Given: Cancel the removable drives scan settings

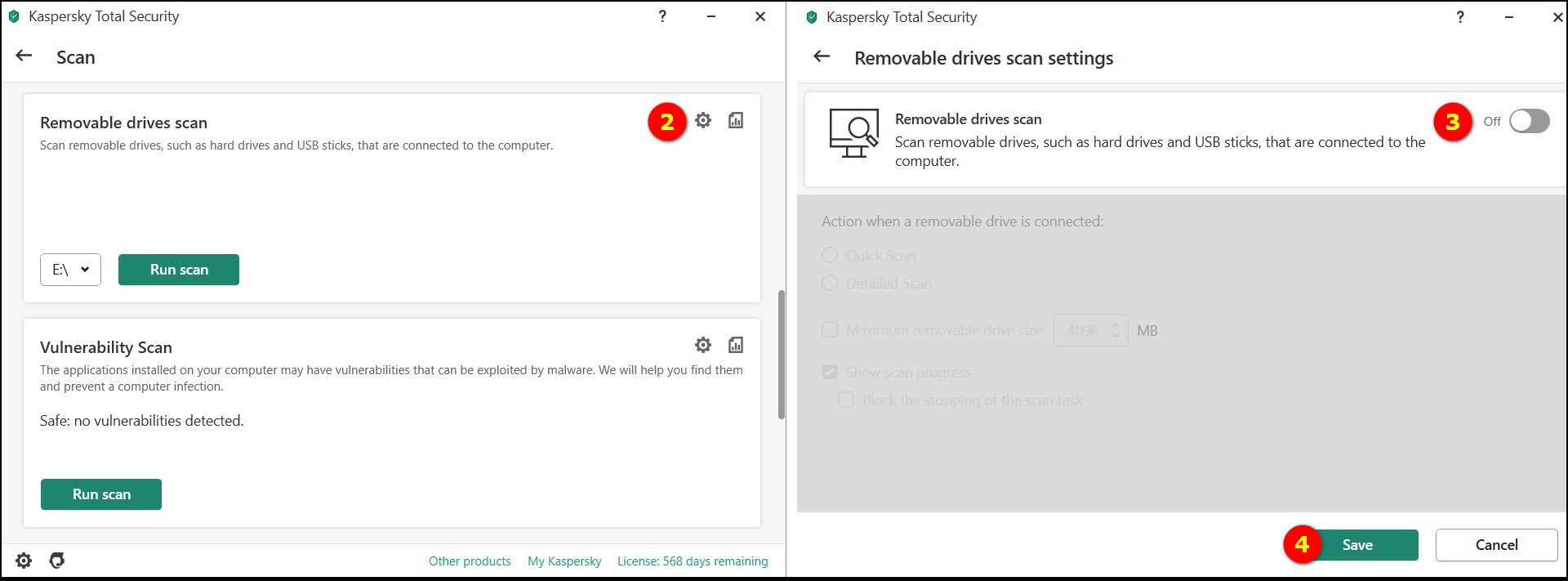Looking at the screenshot, I should tap(1496, 545).
